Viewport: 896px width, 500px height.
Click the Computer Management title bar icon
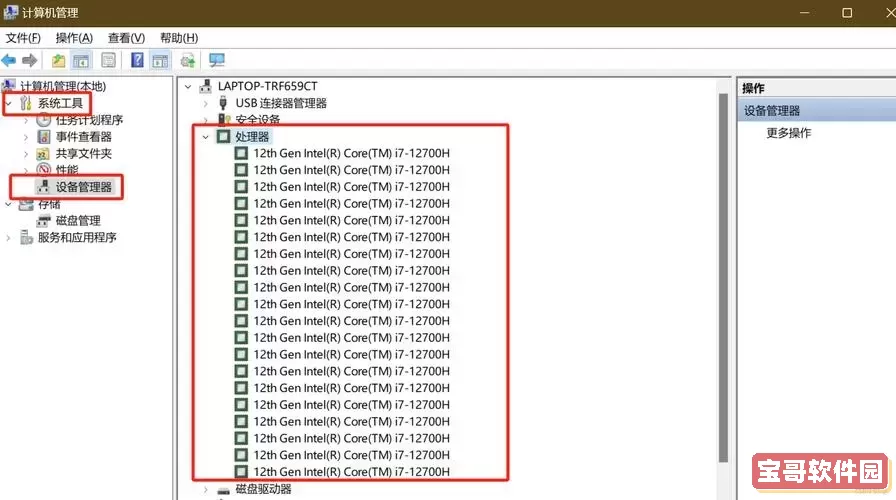click(x=10, y=12)
